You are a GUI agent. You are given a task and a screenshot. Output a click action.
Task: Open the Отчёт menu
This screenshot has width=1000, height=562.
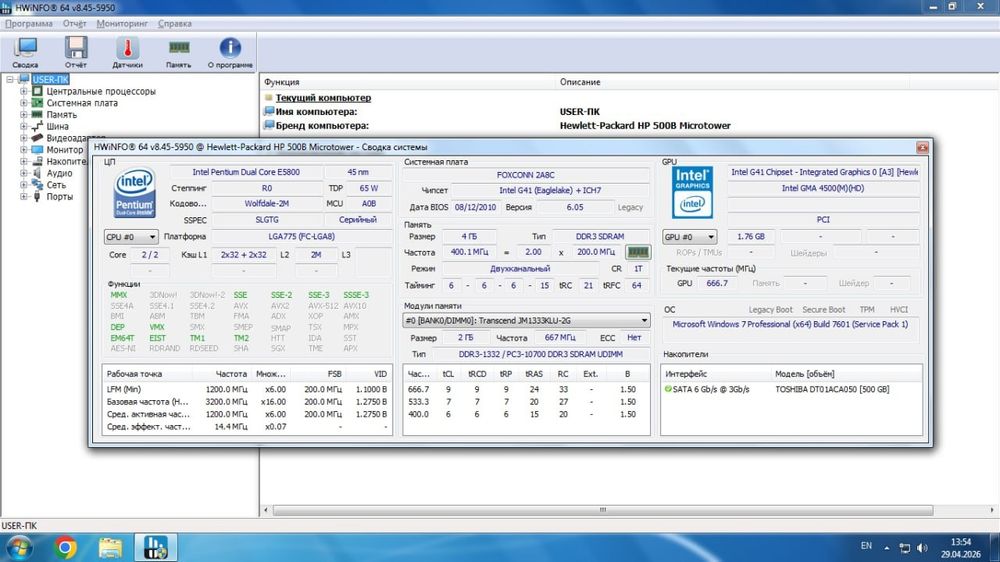point(75,24)
